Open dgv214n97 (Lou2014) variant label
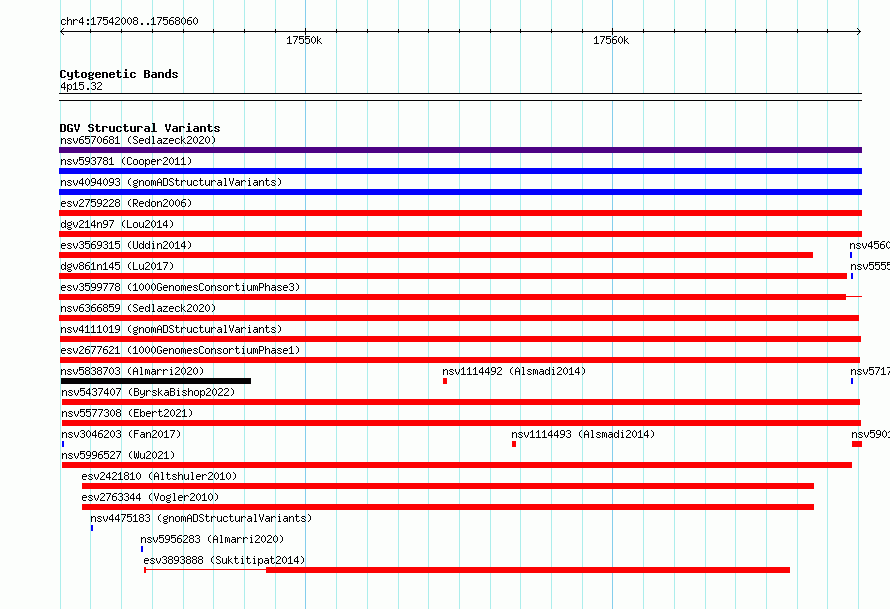 pyautogui.click(x=117, y=224)
